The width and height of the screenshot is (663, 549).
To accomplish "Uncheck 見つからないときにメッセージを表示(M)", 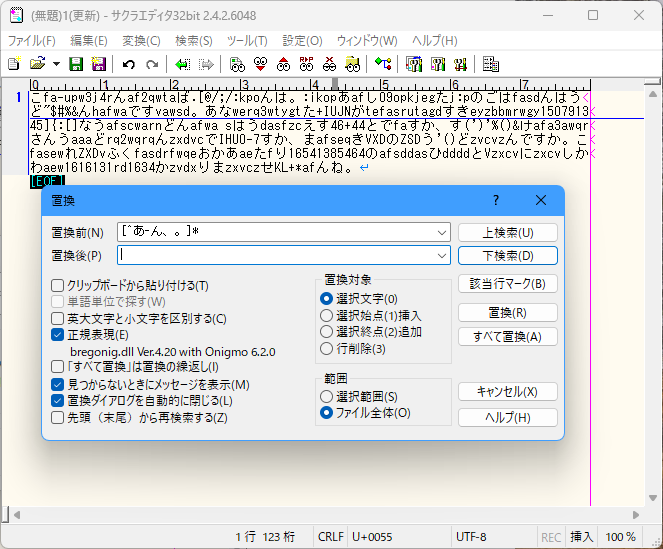I will [58, 384].
